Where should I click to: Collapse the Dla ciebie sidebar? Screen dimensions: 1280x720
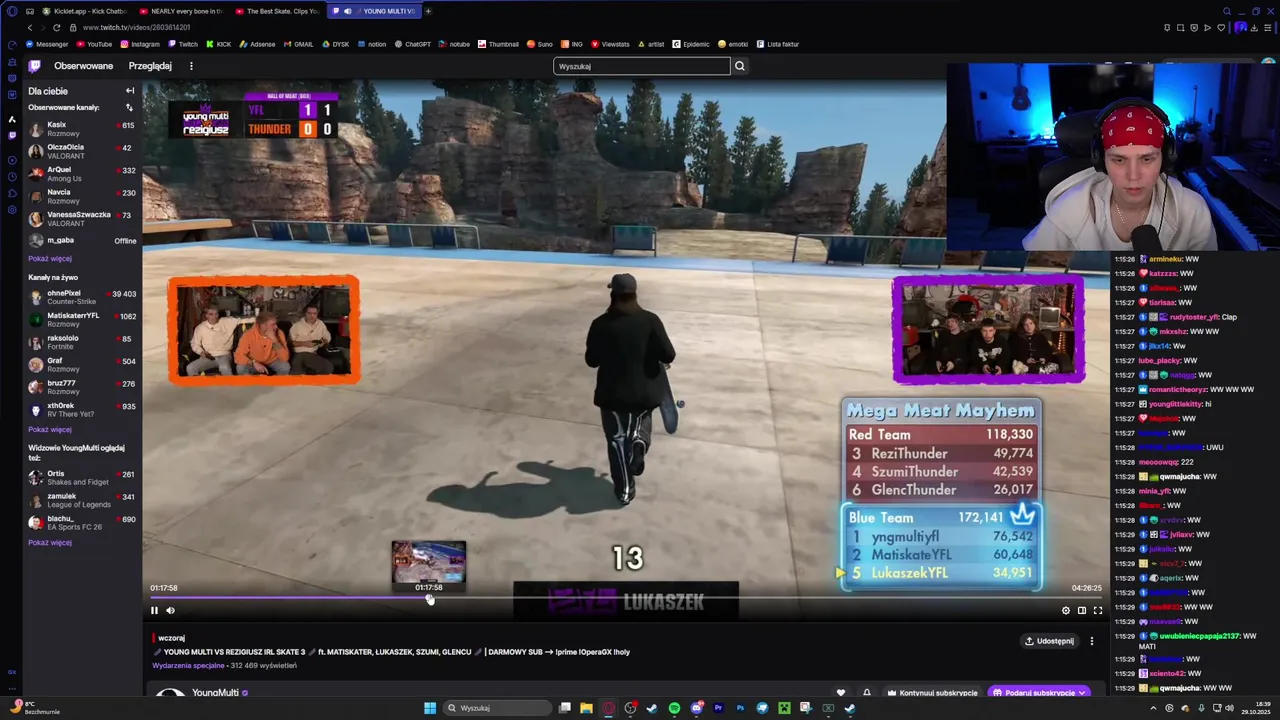point(129,90)
